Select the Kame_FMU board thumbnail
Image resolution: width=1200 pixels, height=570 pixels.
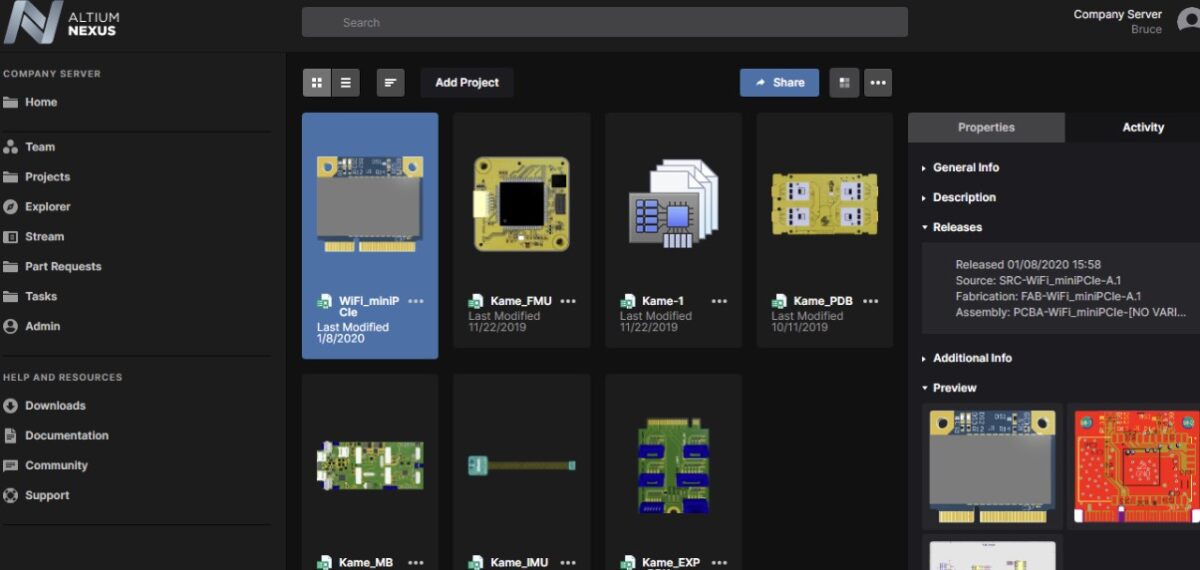coord(521,204)
